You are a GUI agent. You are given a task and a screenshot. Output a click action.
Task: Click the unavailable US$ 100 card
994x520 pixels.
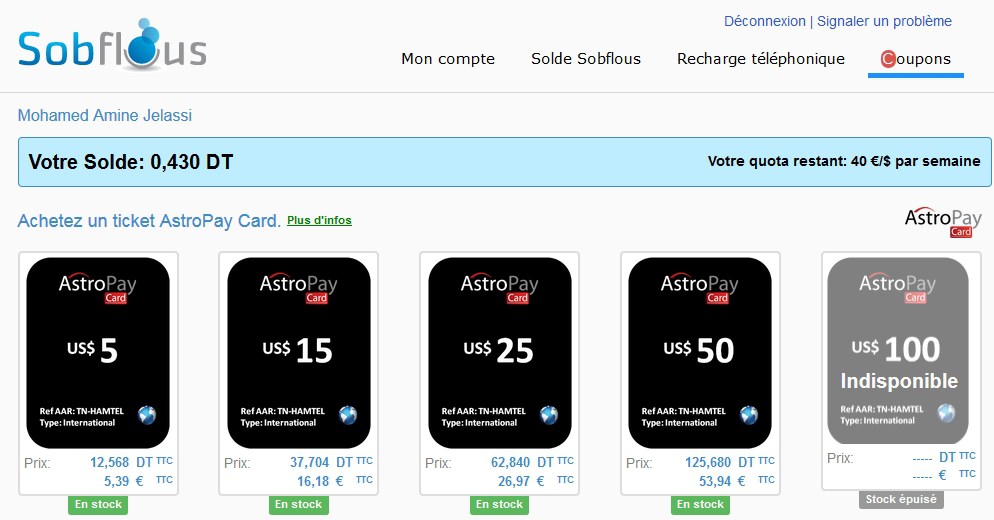click(897, 351)
